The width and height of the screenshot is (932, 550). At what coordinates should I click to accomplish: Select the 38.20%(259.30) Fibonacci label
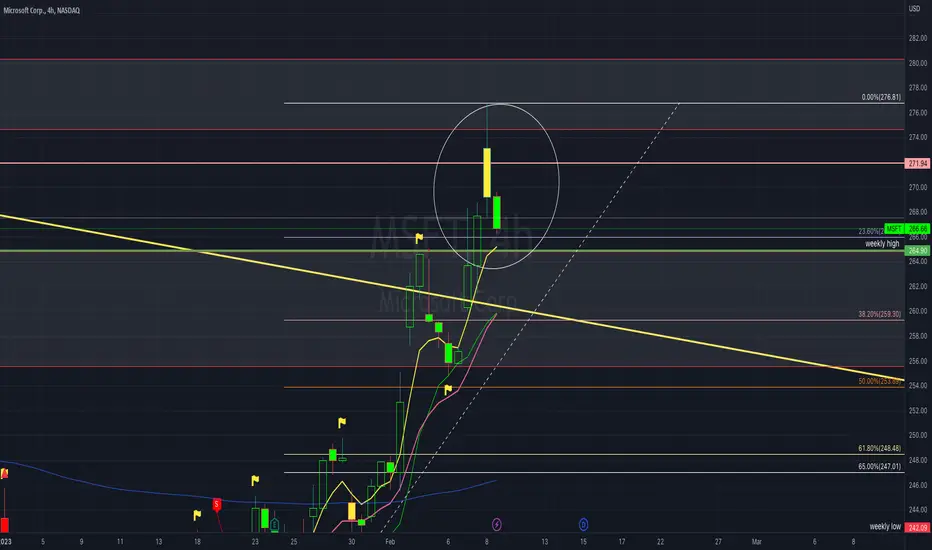pos(879,314)
